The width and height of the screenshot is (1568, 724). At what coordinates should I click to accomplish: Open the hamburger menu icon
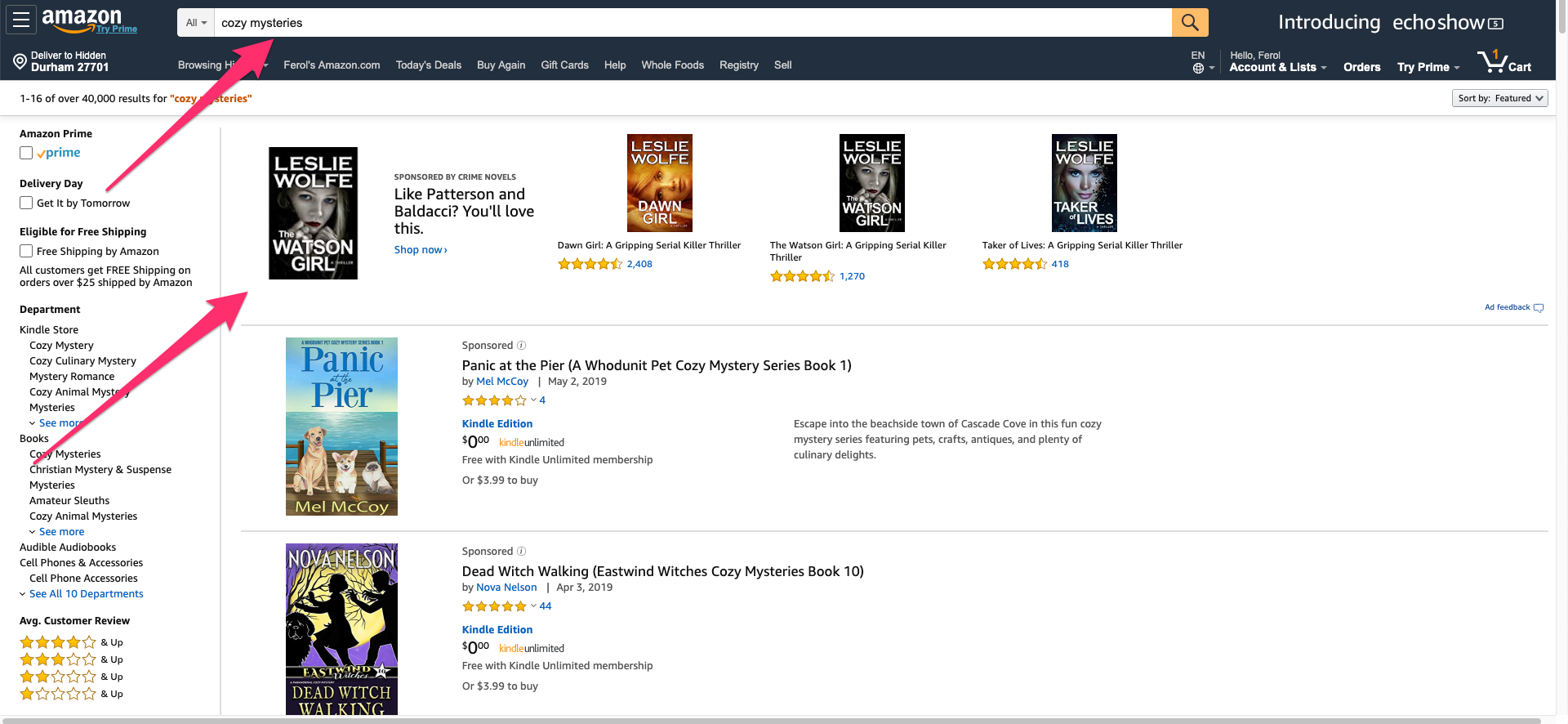21,20
